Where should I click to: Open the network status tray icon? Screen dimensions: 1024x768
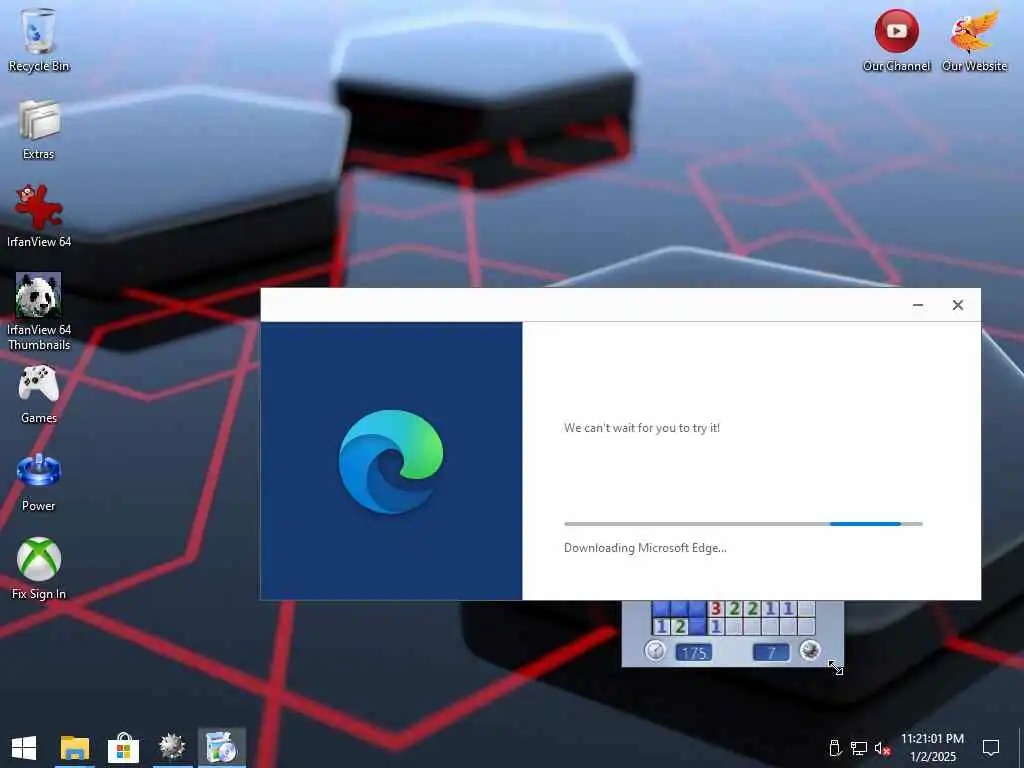click(x=859, y=748)
